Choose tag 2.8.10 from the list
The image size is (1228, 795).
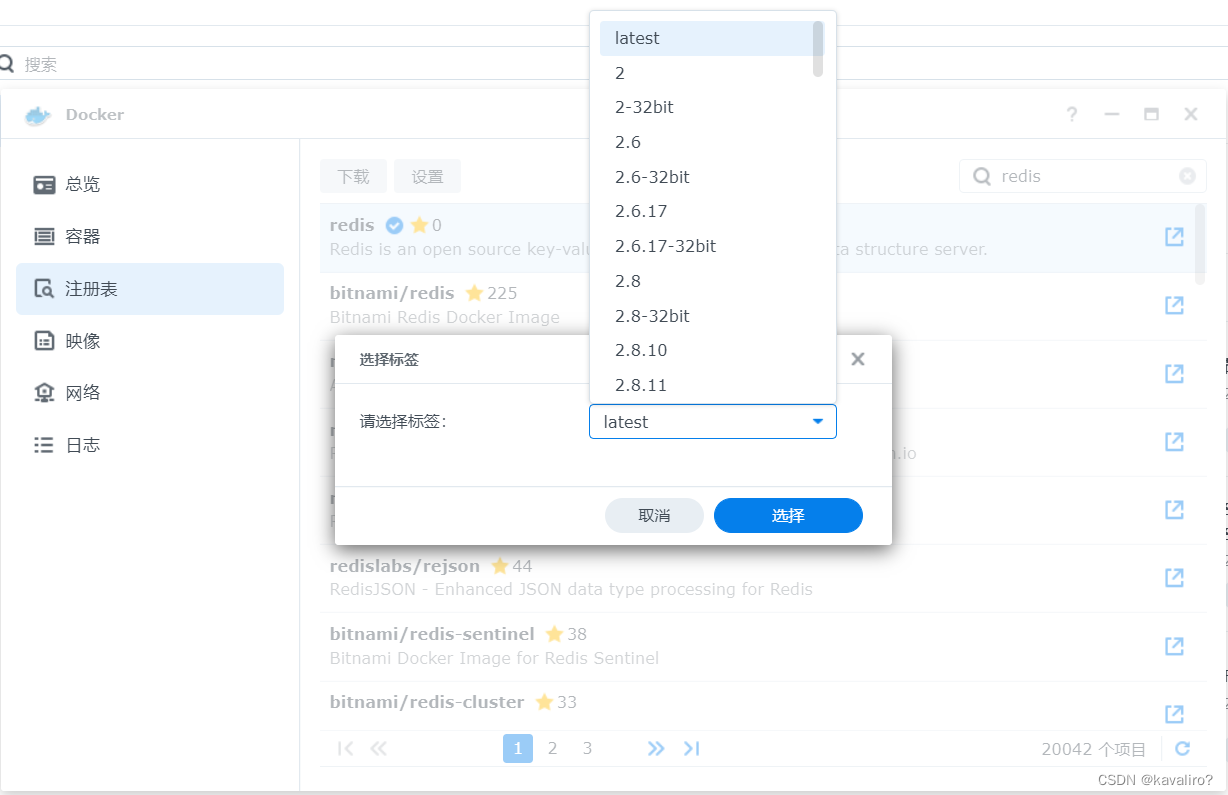(706, 350)
